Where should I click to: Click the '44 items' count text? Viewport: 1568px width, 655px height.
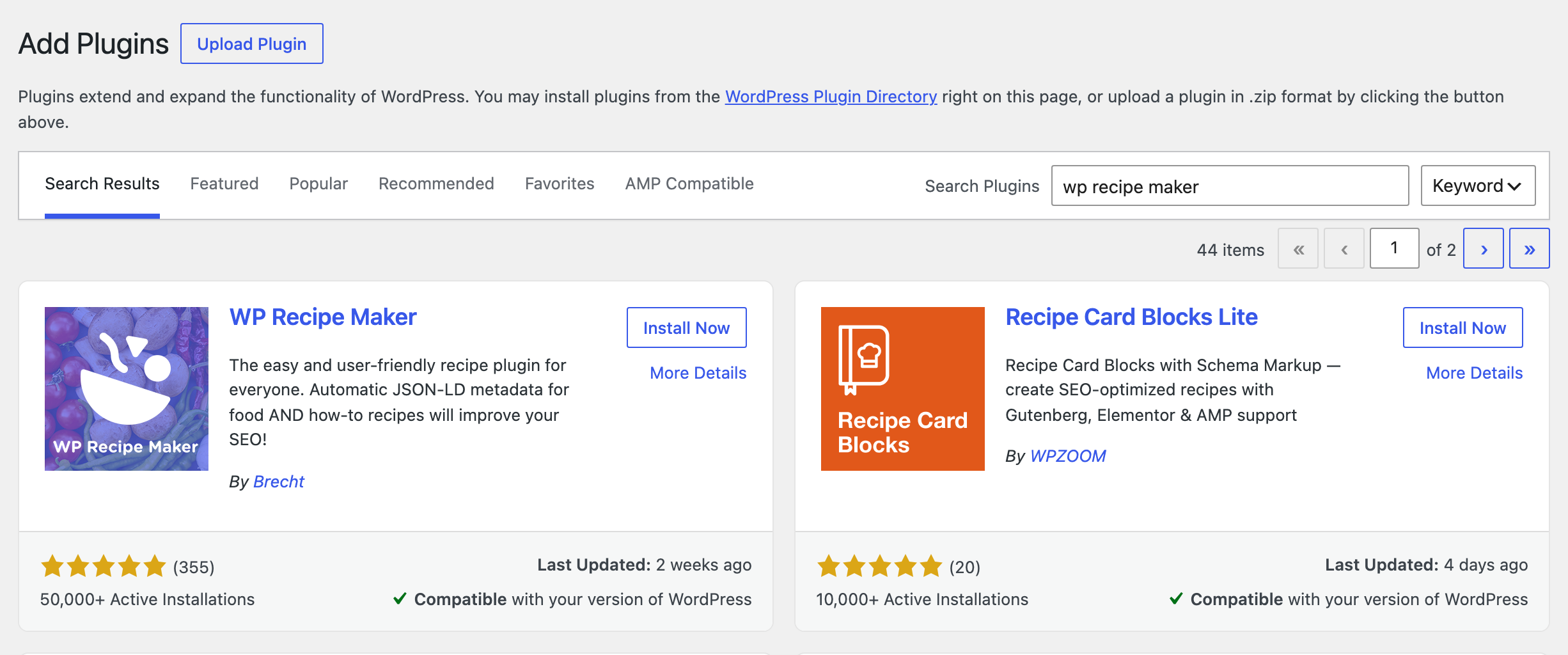(x=1230, y=249)
